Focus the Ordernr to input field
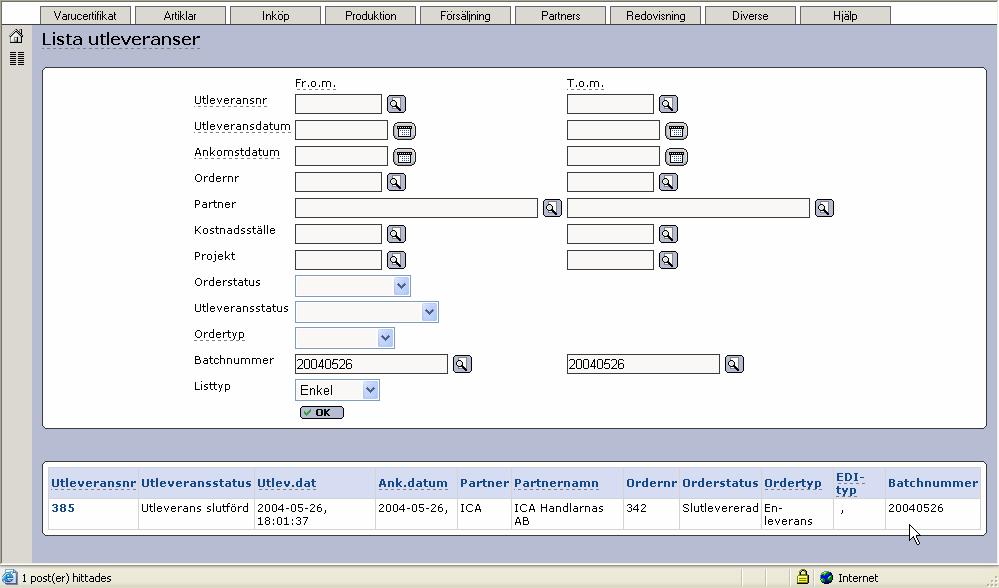 tap(610, 182)
